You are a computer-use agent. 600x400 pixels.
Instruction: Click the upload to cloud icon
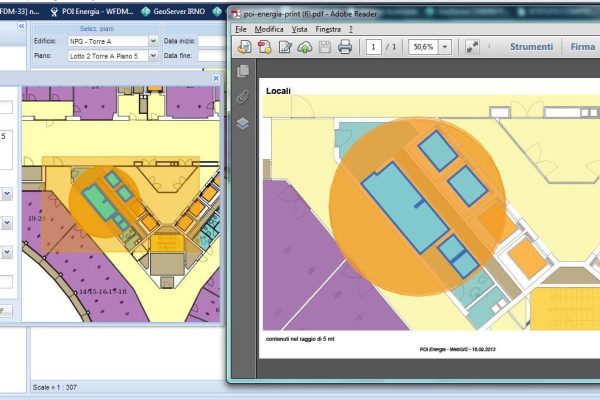click(x=305, y=47)
